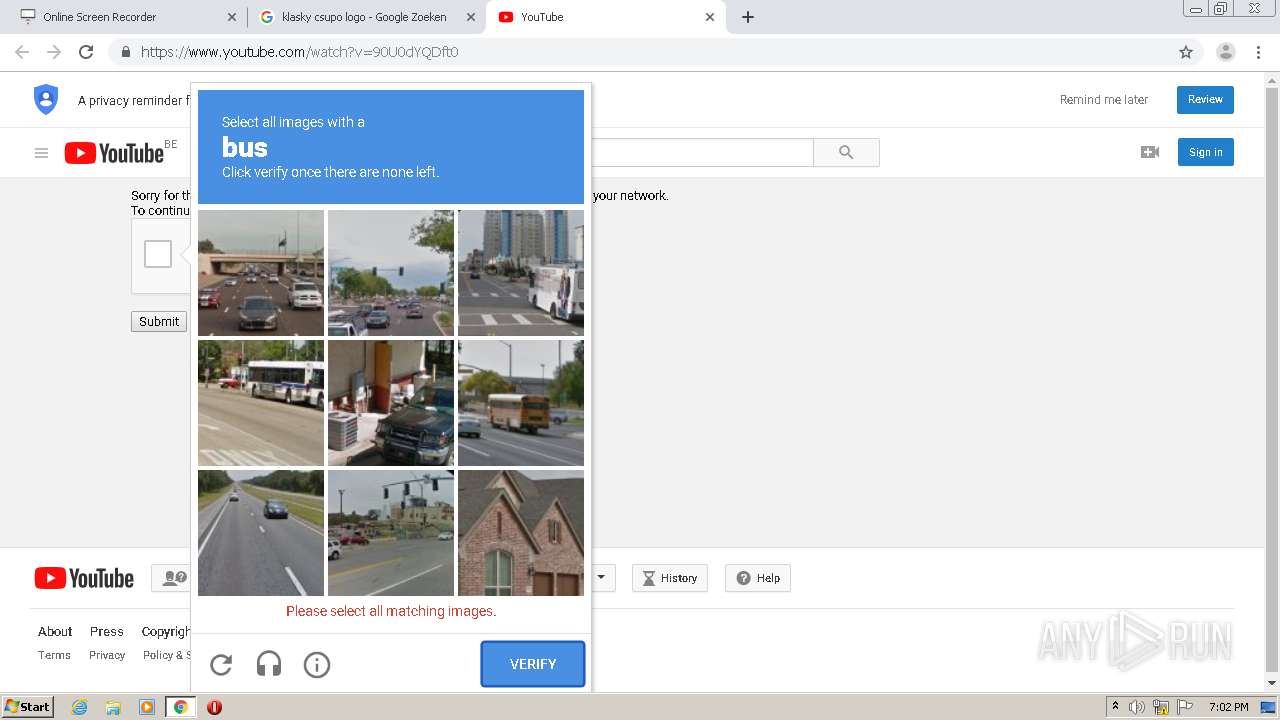The width and height of the screenshot is (1280, 720).
Task: Launch Internet Explorer from taskbar
Action: 79,707
